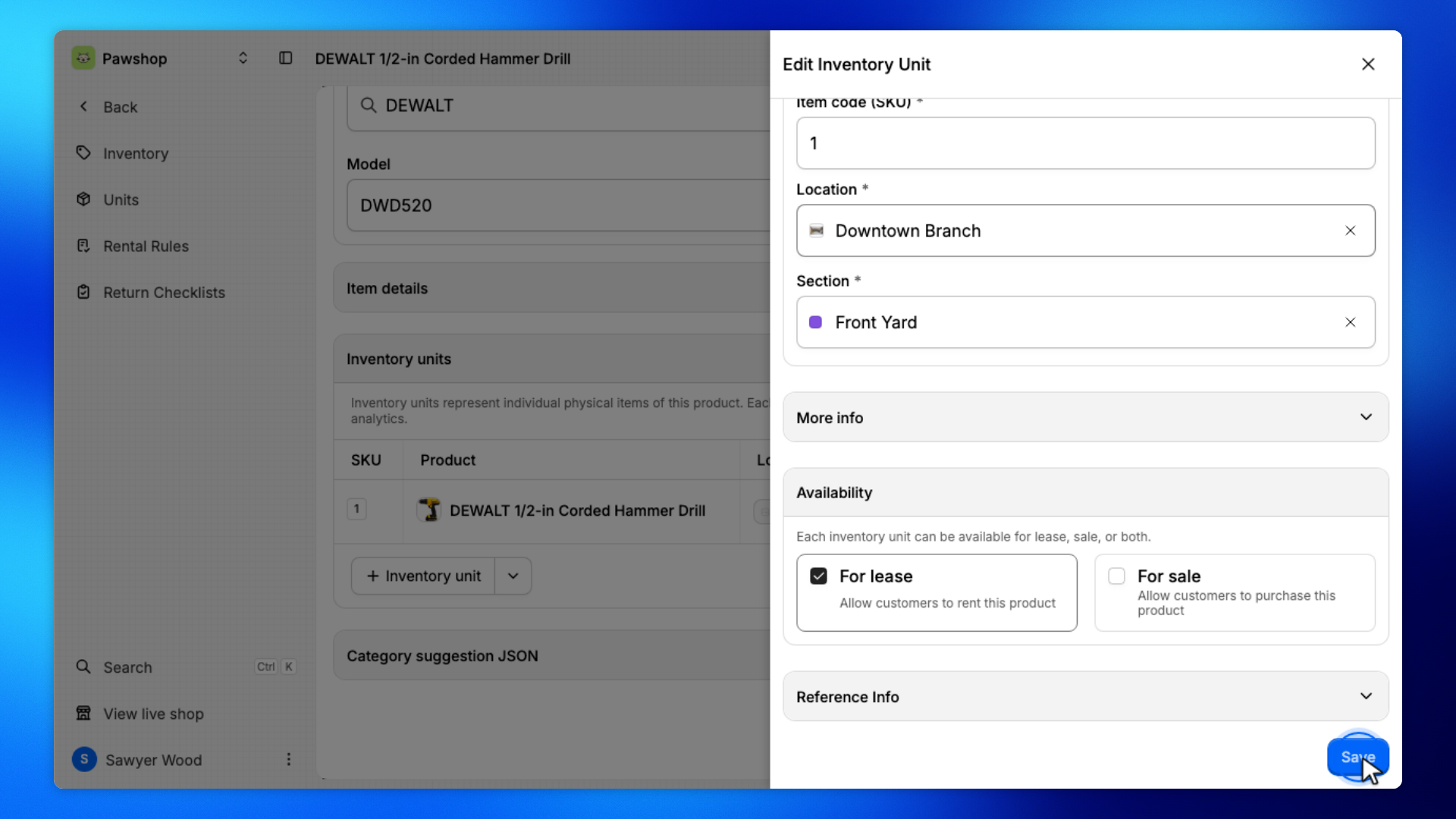Image resolution: width=1456 pixels, height=819 pixels.
Task: Click the search magnifier sidebar icon
Action: [x=83, y=667]
